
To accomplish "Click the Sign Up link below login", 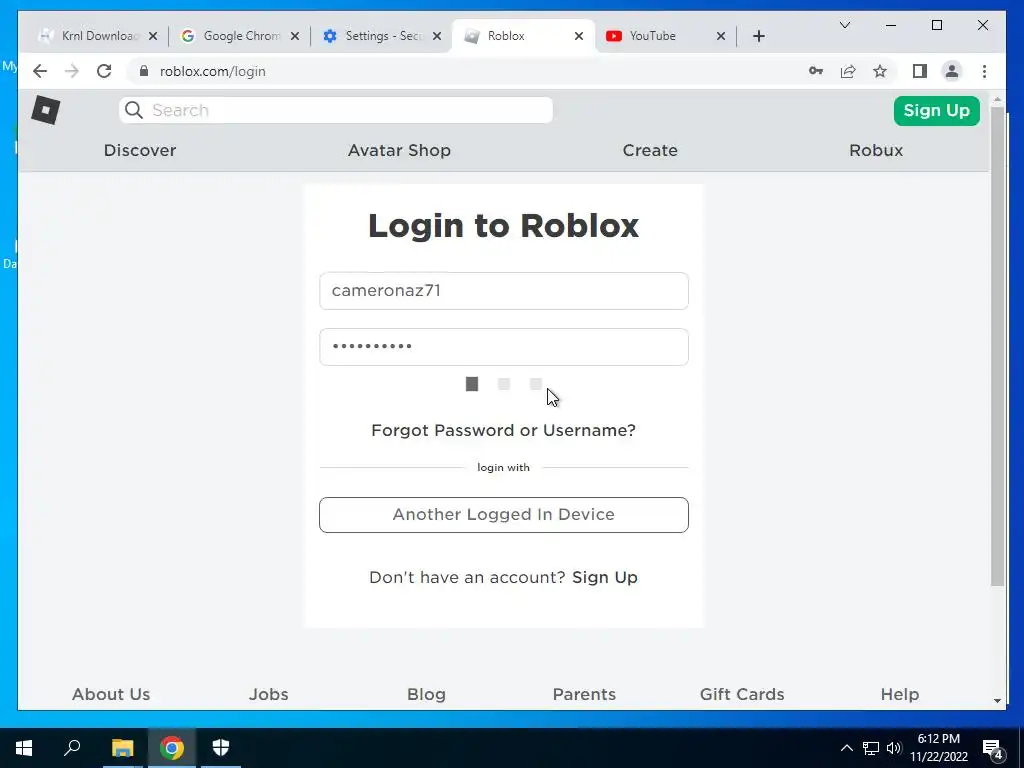I will pos(605,577).
